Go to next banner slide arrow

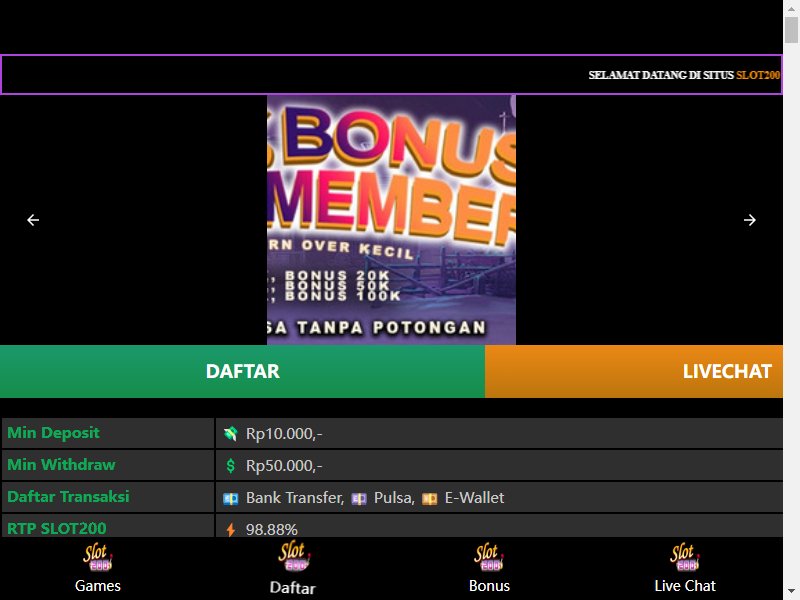[x=749, y=220]
